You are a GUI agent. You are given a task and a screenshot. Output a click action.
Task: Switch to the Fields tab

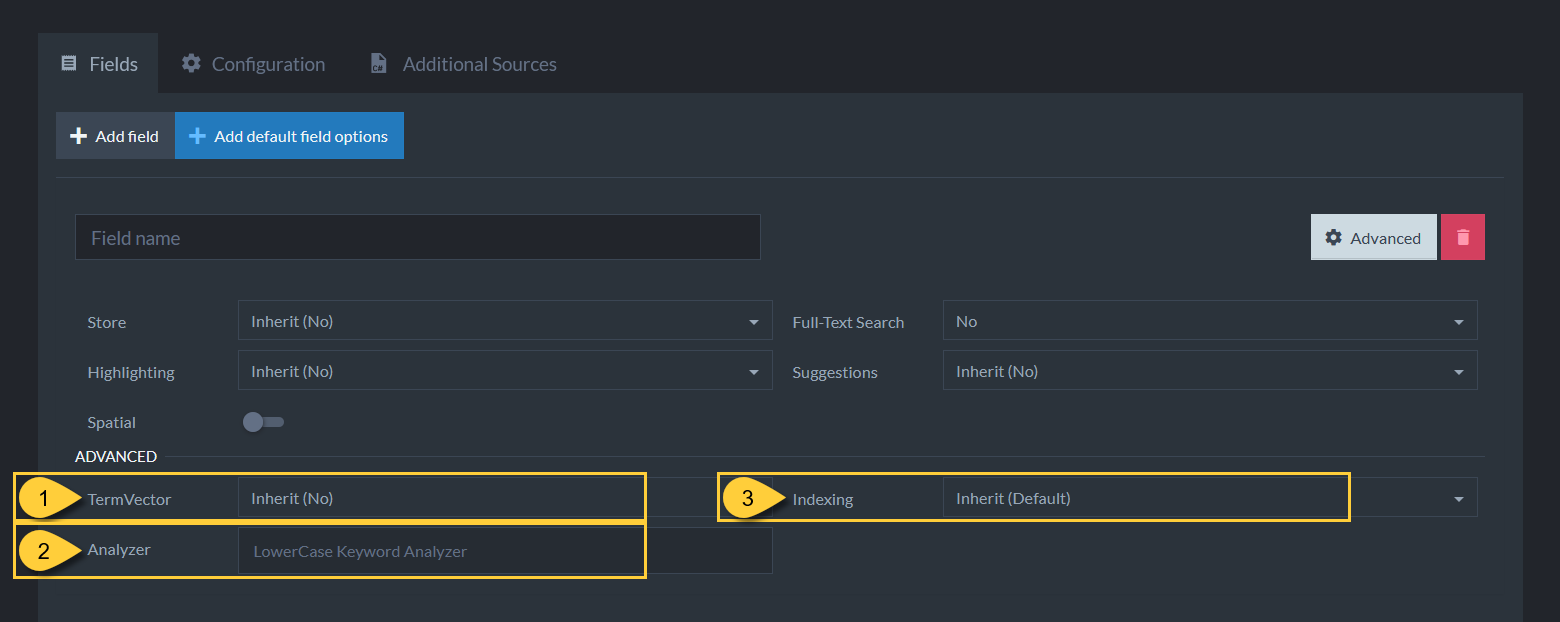(x=98, y=64)
